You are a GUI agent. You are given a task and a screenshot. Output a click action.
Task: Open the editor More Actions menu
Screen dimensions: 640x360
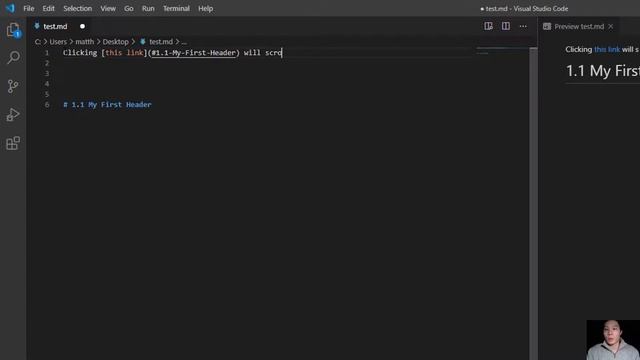tap(523, 26)
